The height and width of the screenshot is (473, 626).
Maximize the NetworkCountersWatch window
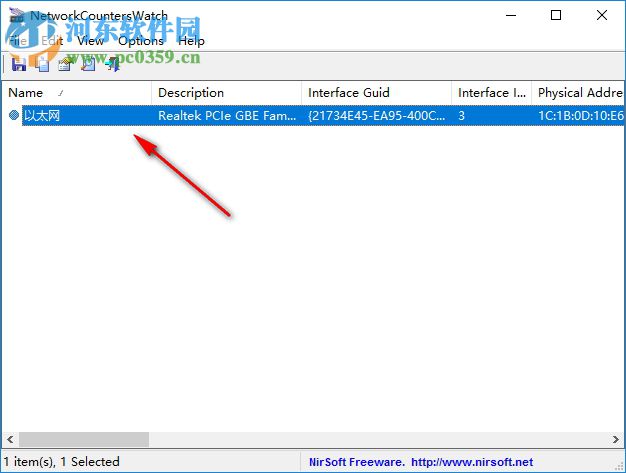(x=556, y=15)
